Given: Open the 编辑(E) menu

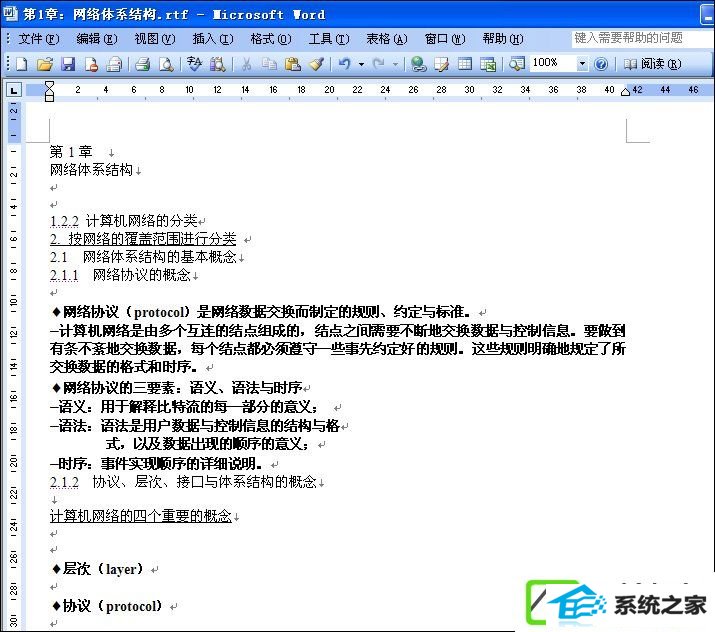Looking at the screenshot, I should [97, 39].
